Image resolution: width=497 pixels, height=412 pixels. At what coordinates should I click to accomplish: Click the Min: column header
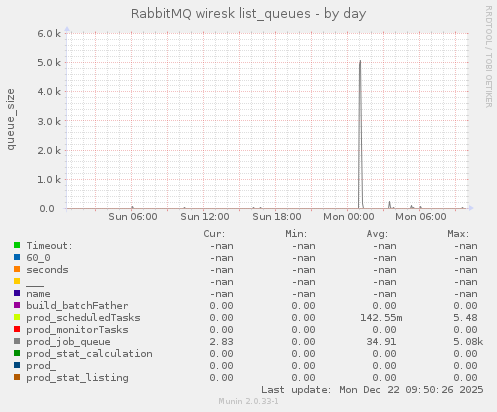point(296,234)
